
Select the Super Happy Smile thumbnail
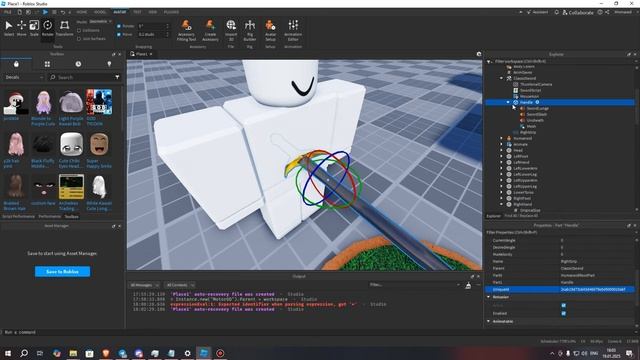click(x=99, y=144)
